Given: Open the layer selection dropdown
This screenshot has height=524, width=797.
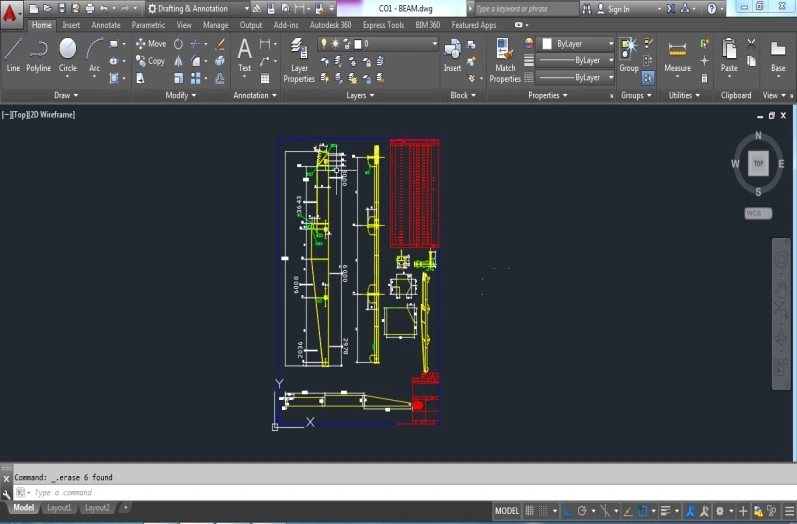Looking at the screenshot, I should [x=378, y=44].
